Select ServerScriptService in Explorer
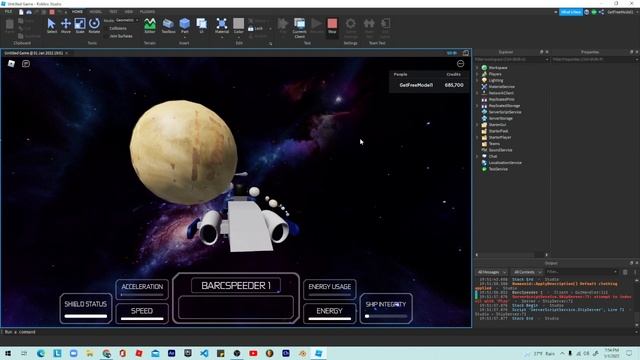The image size is (640, 360). tap(504, 112)
